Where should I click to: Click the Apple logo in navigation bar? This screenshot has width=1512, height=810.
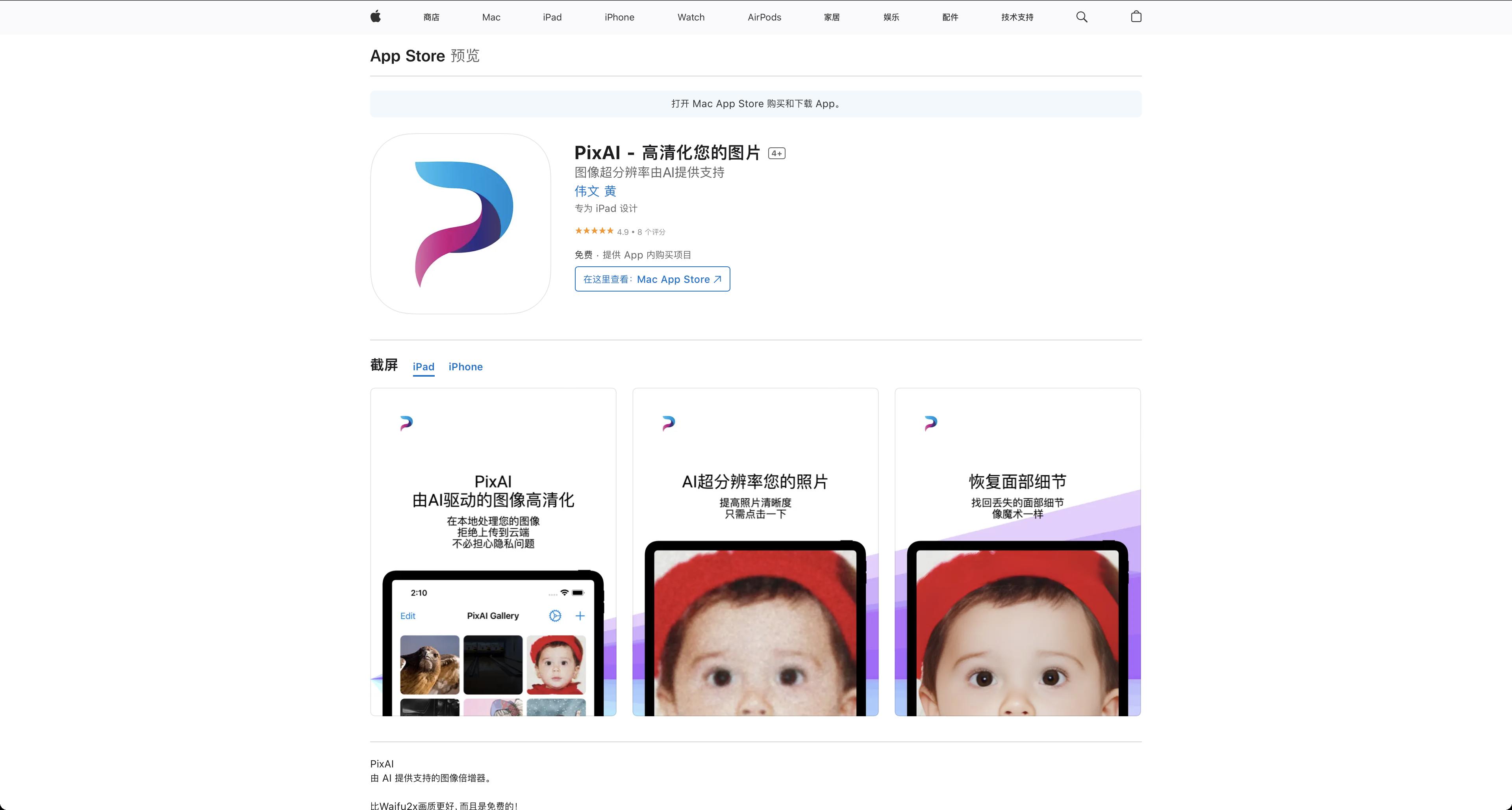pyautogui.click(x=376, y=17)
